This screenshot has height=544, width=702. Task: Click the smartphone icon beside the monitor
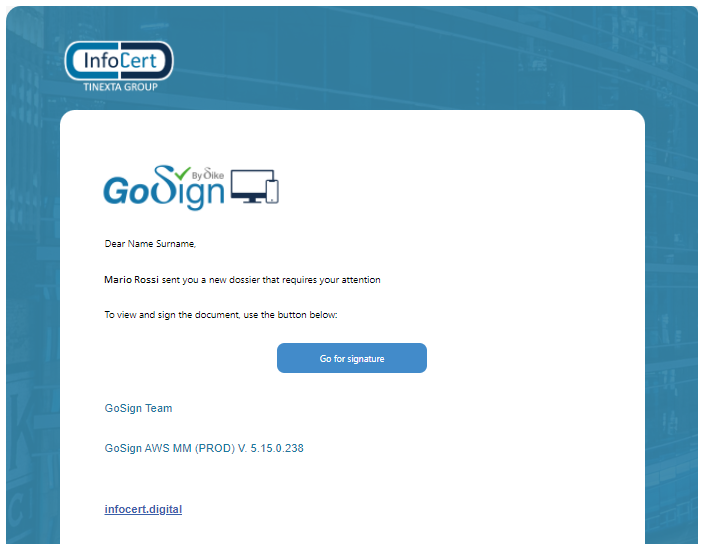click(x=272, y=190)
